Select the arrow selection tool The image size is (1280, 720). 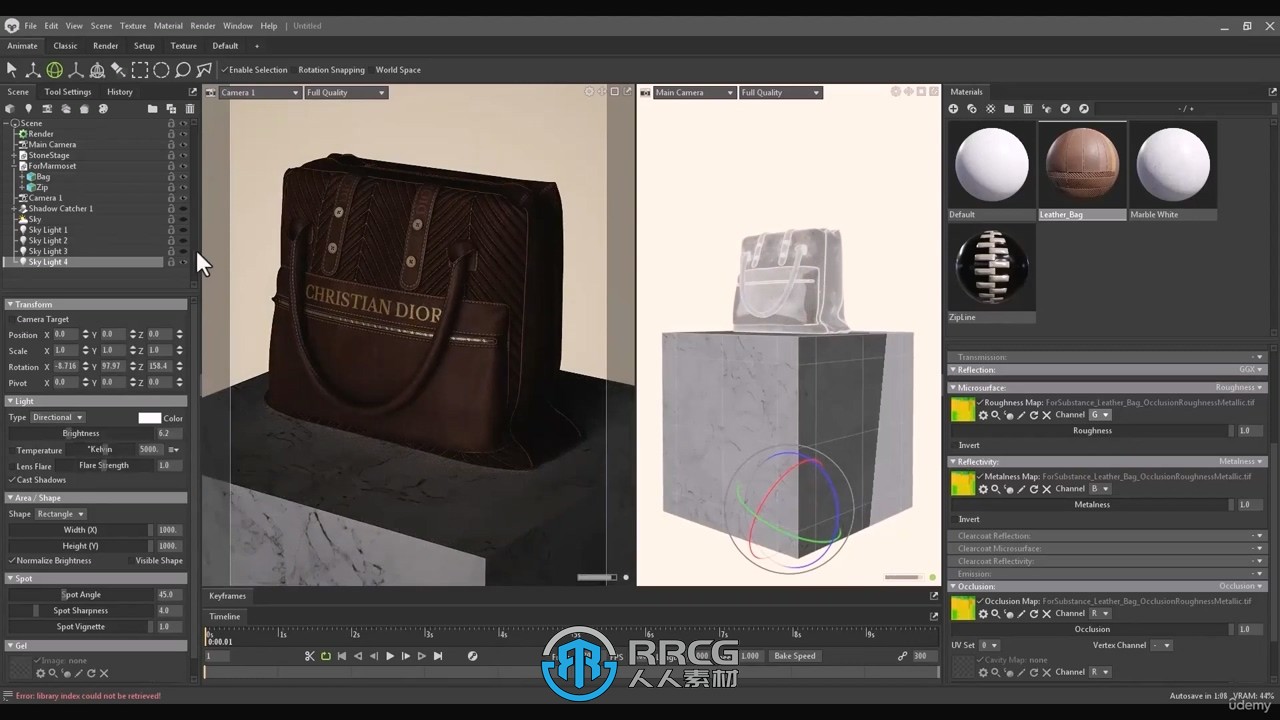[x=12, y=70]
